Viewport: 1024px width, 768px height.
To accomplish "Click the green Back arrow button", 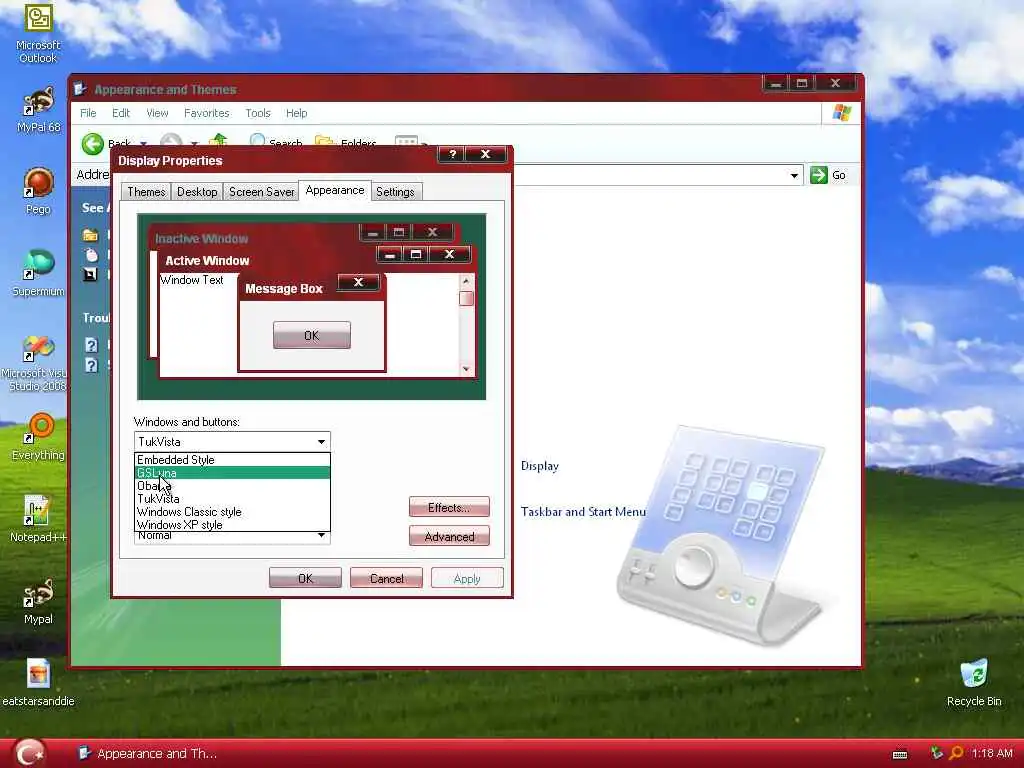I will (x=93, y=143).
